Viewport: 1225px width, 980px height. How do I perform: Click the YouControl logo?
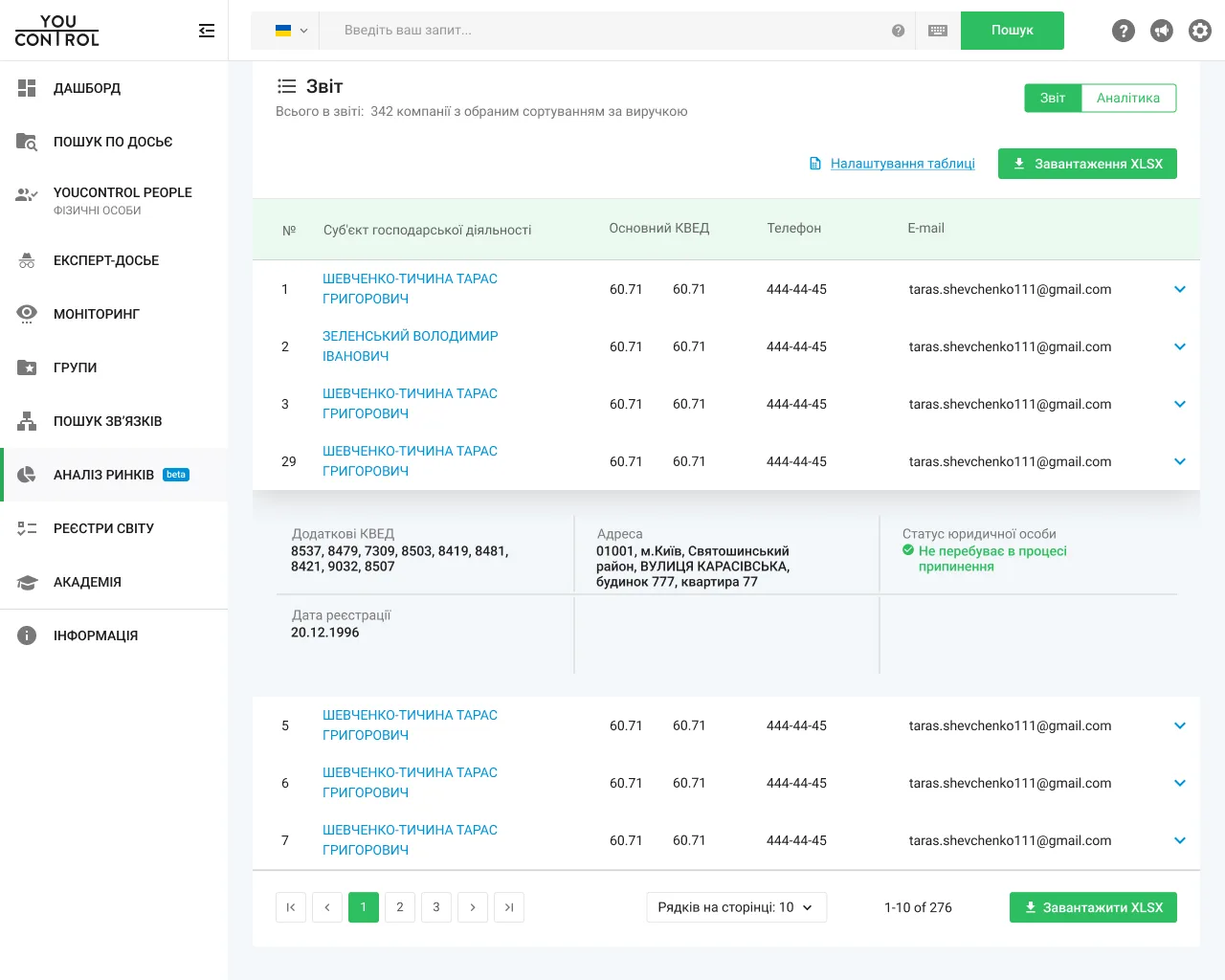click(x=57, y=31)
